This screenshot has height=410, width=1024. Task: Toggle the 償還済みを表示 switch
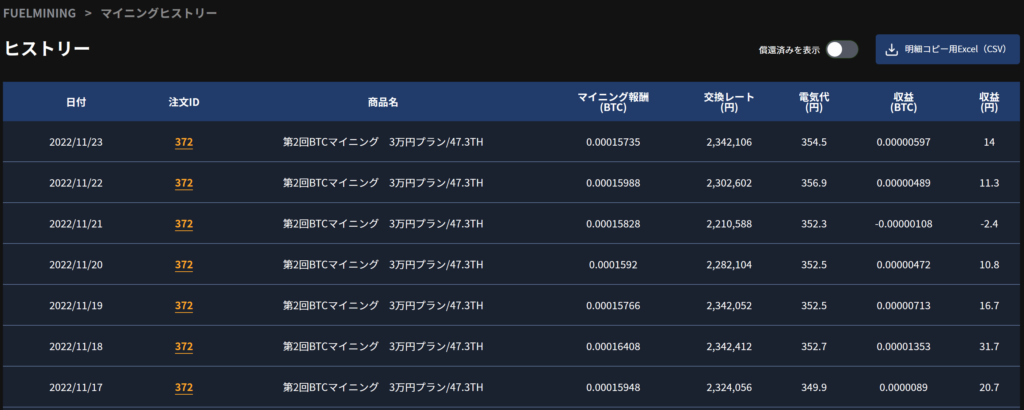pyautogui.click(x=841, y=49)
